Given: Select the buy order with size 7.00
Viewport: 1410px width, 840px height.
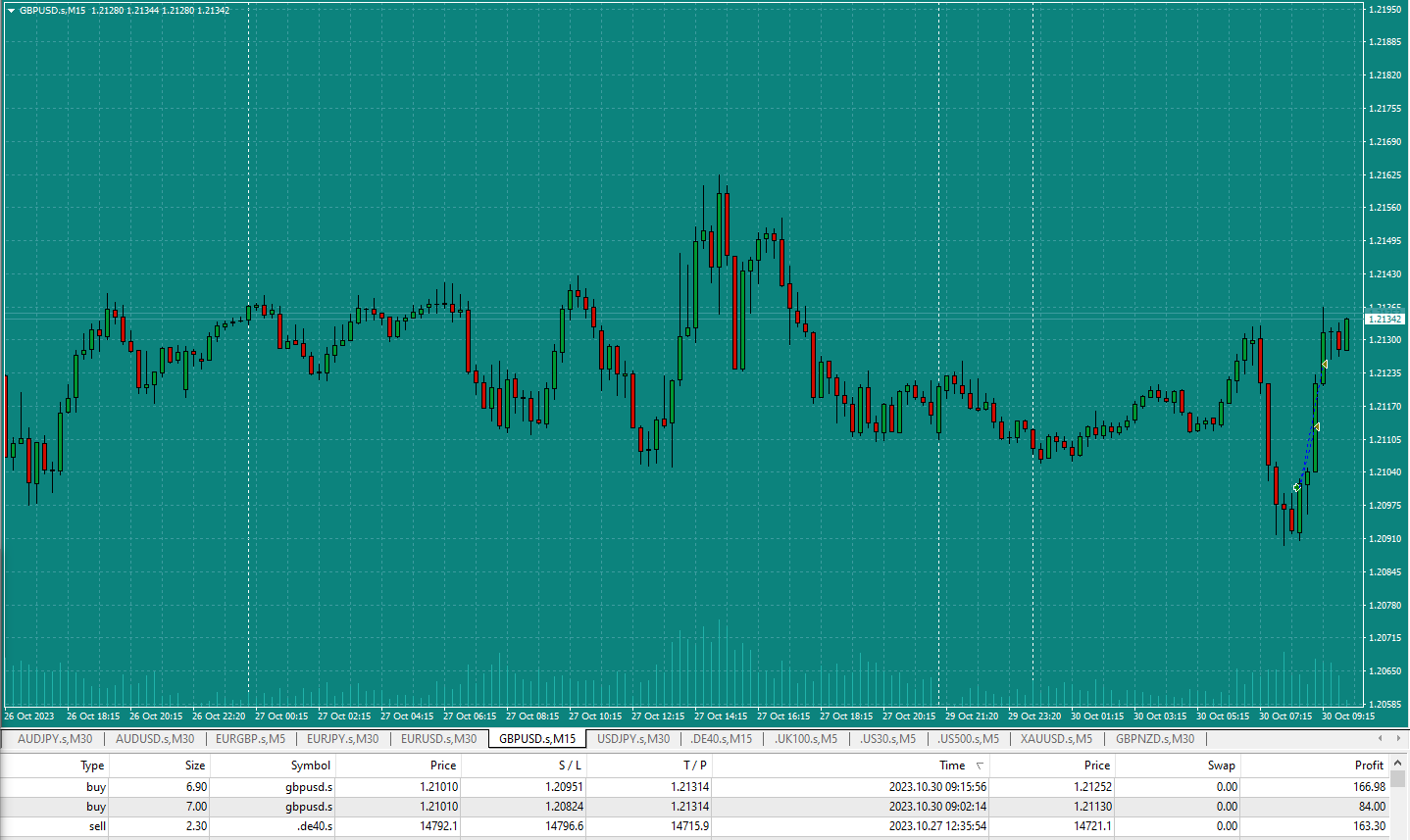Looking at the screenshot, I should [x=694, y=807].
